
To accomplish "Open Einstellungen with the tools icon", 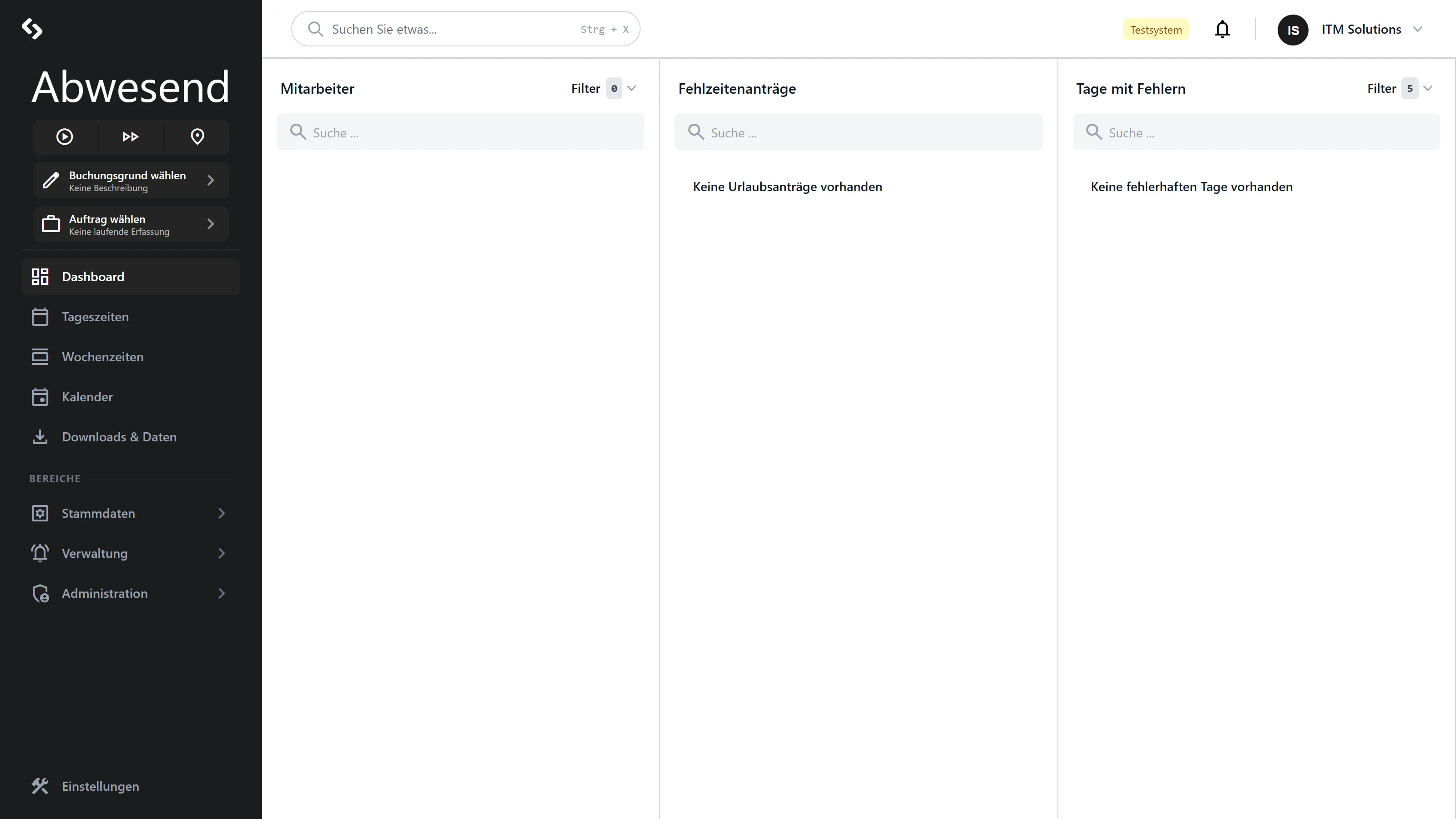I will 40,786.
